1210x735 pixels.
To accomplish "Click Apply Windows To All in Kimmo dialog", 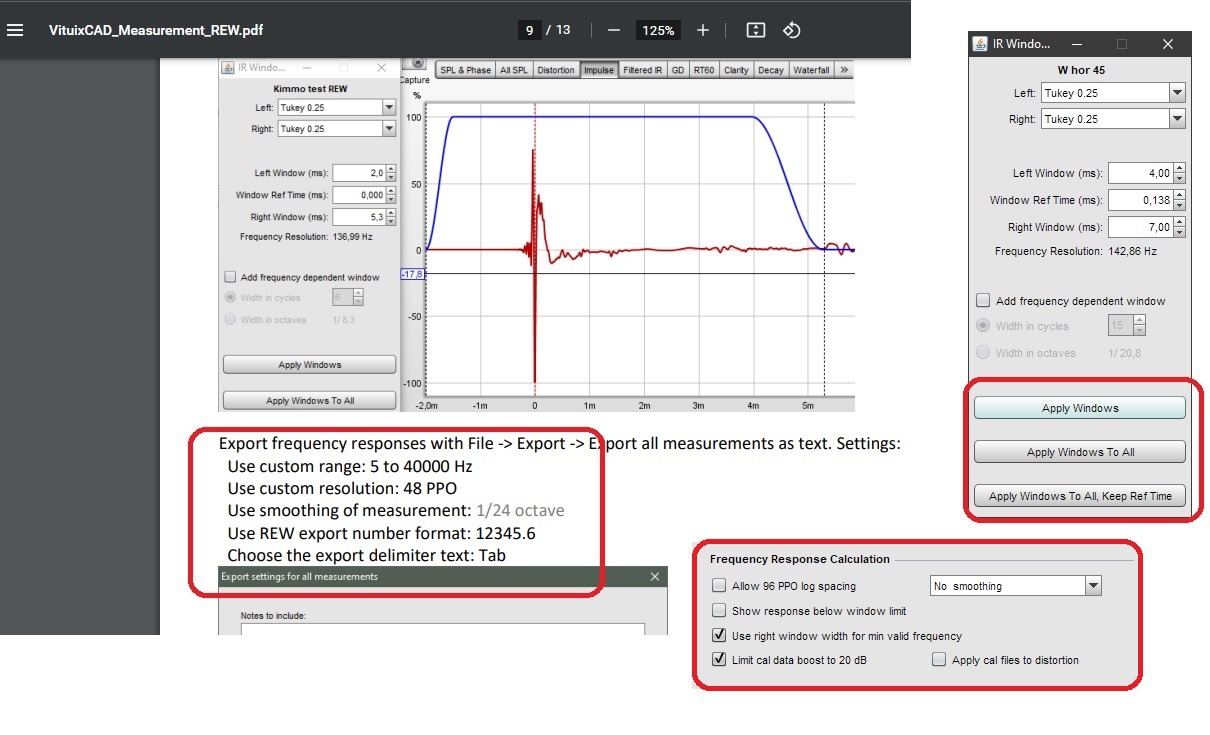I will point(310,401).
